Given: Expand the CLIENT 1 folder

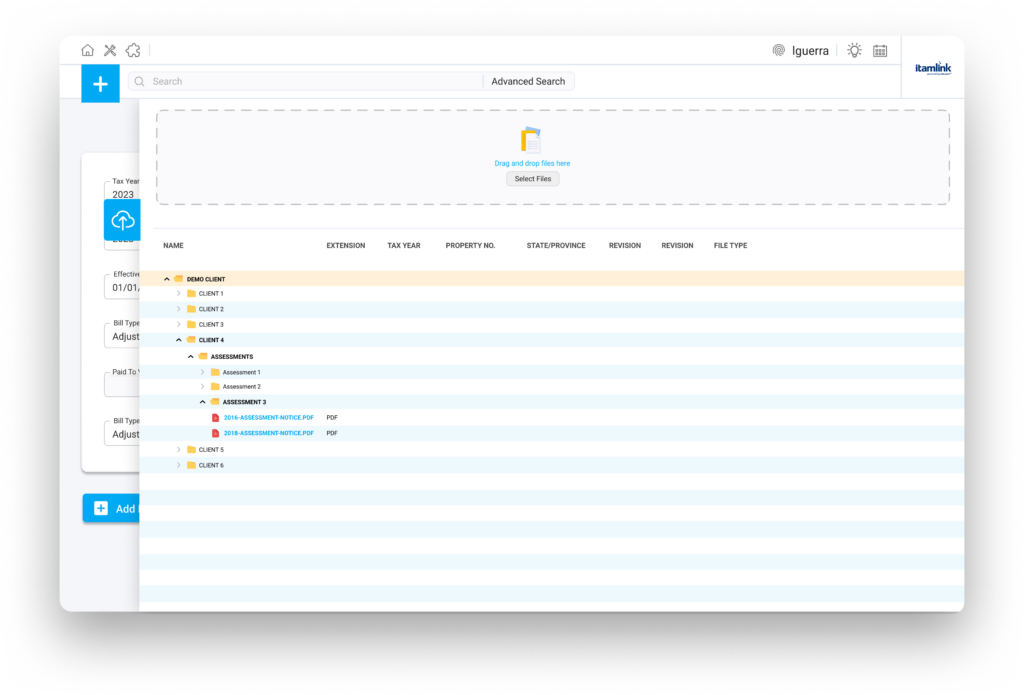Looking at the screenshot, I should [x=179, y=294].
